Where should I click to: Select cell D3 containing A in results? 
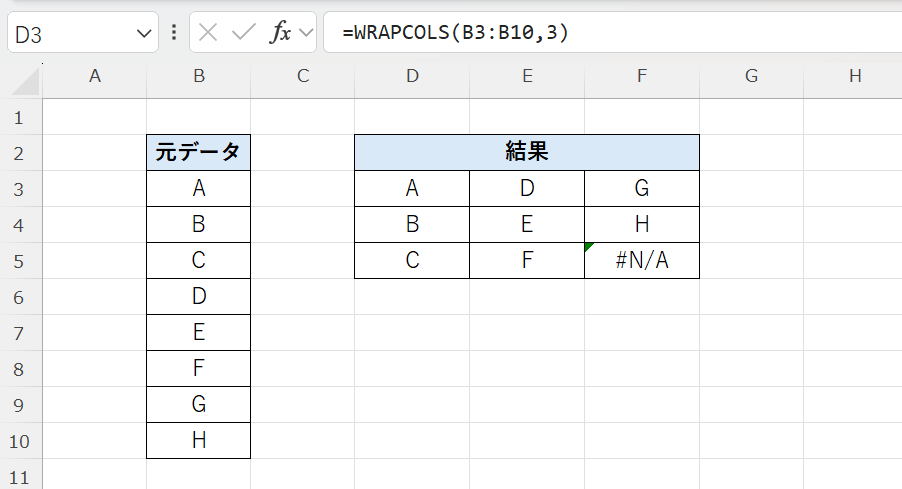(412, 188)
